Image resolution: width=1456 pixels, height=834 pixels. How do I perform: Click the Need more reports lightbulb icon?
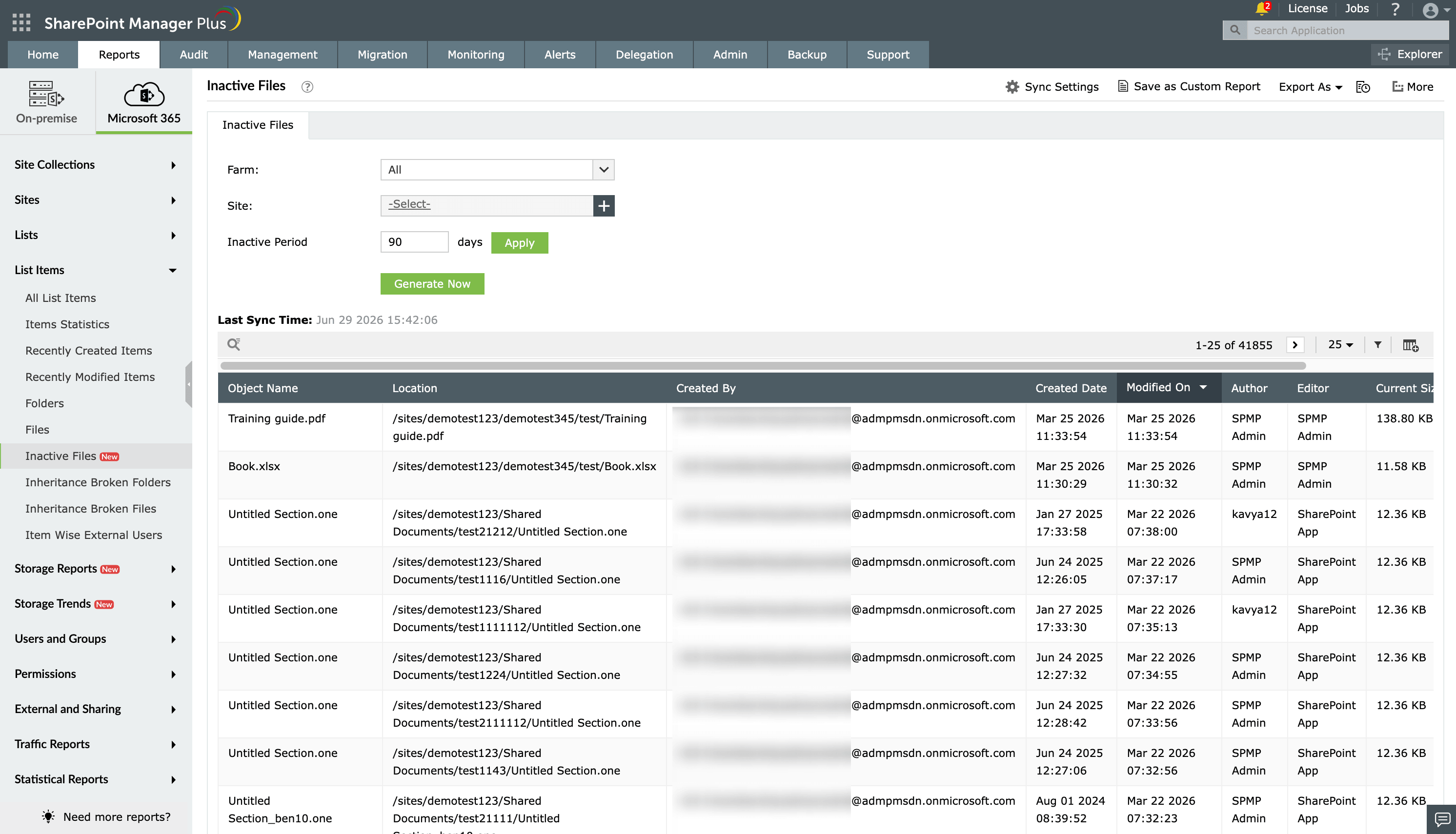[48, 816]
